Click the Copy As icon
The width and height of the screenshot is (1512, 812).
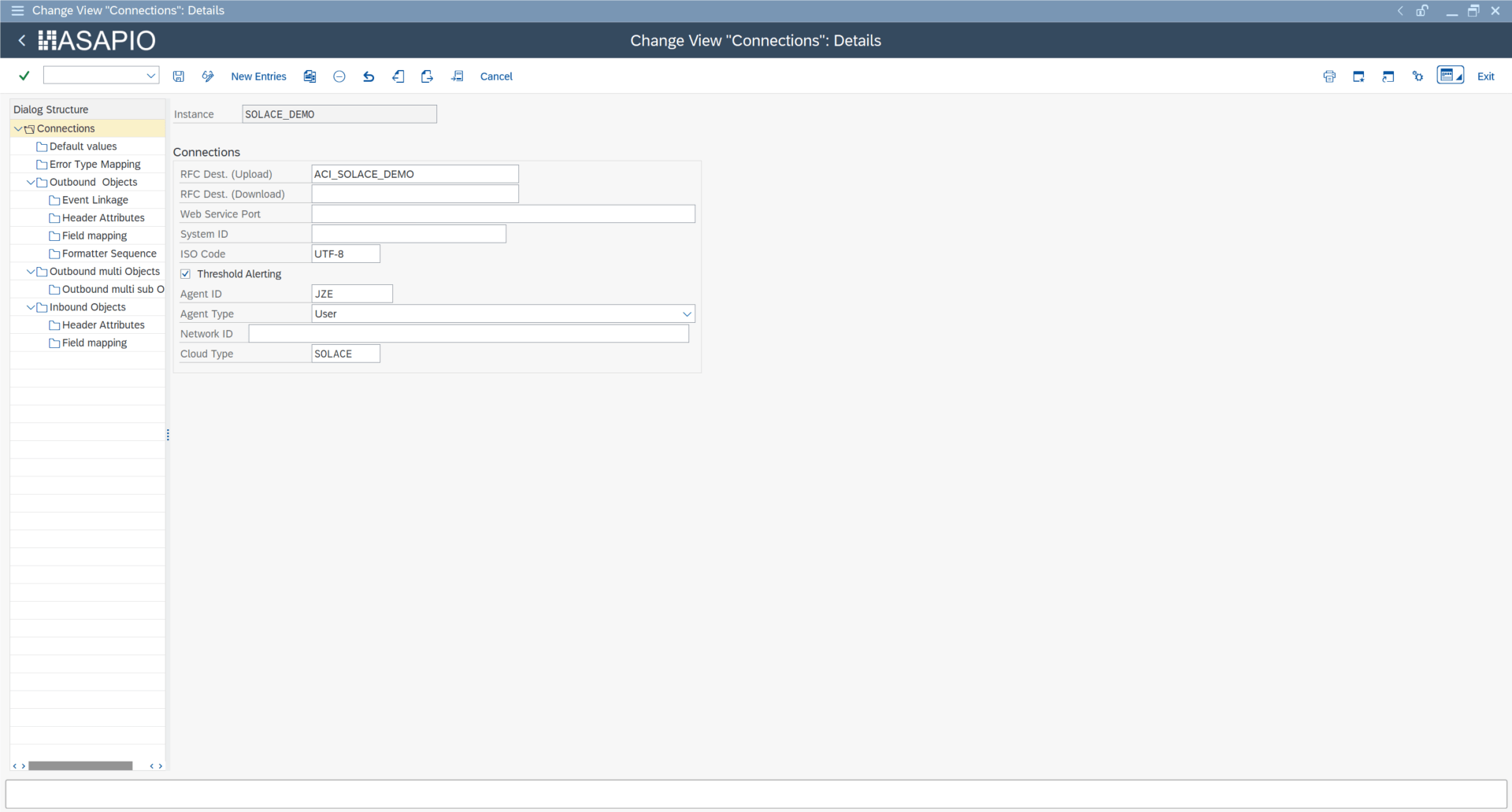click(310, 76)
